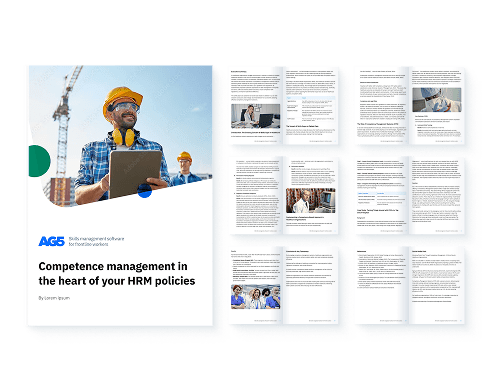
Task: Open the middle-right spread containing a table
Action: pos(410,195)
